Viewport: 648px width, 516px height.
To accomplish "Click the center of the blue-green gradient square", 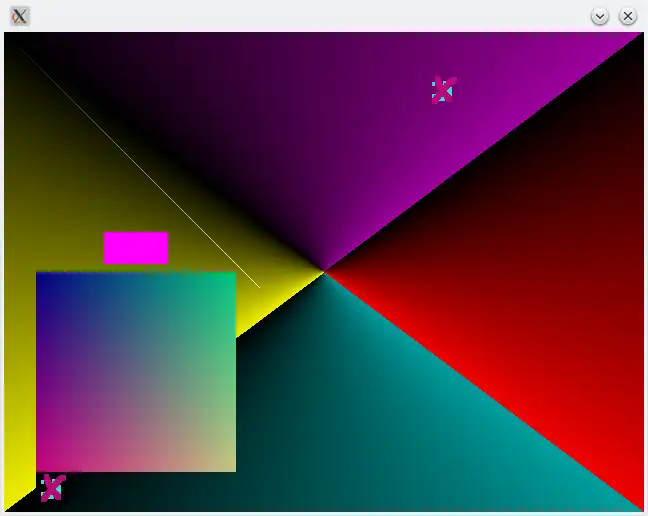I will point(136,372).
